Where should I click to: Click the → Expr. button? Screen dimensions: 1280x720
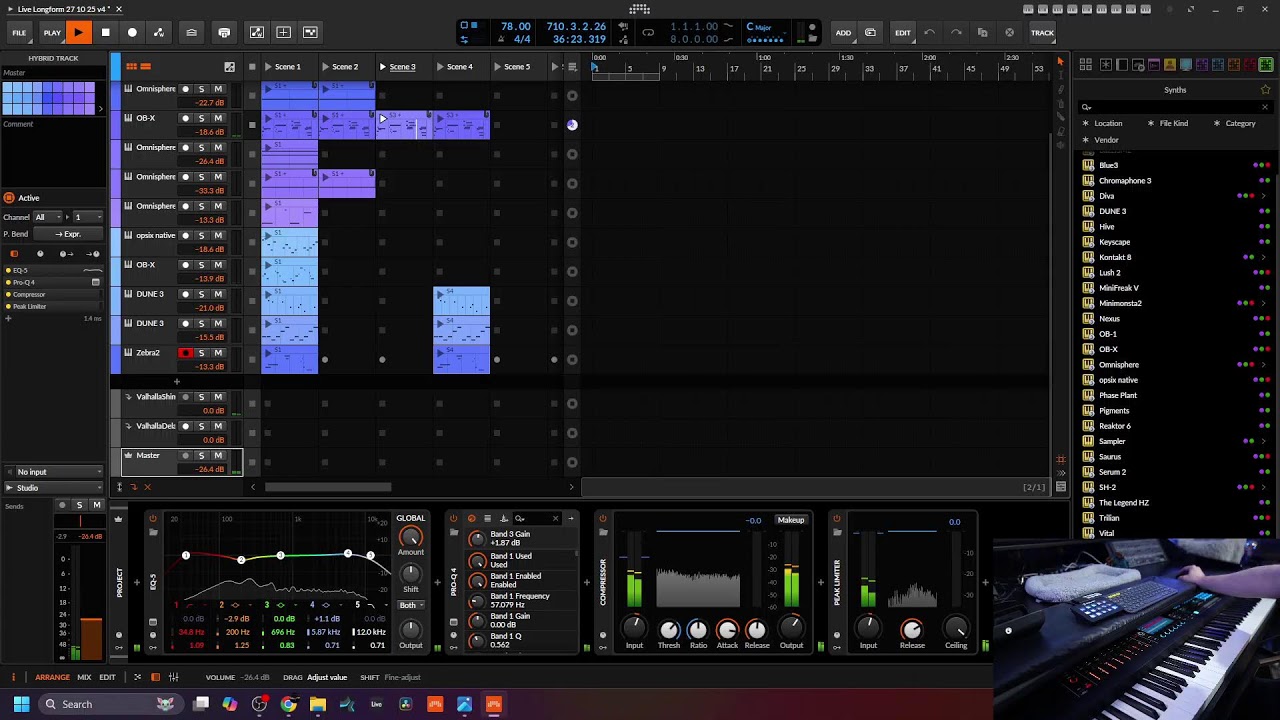click(69, 234)
